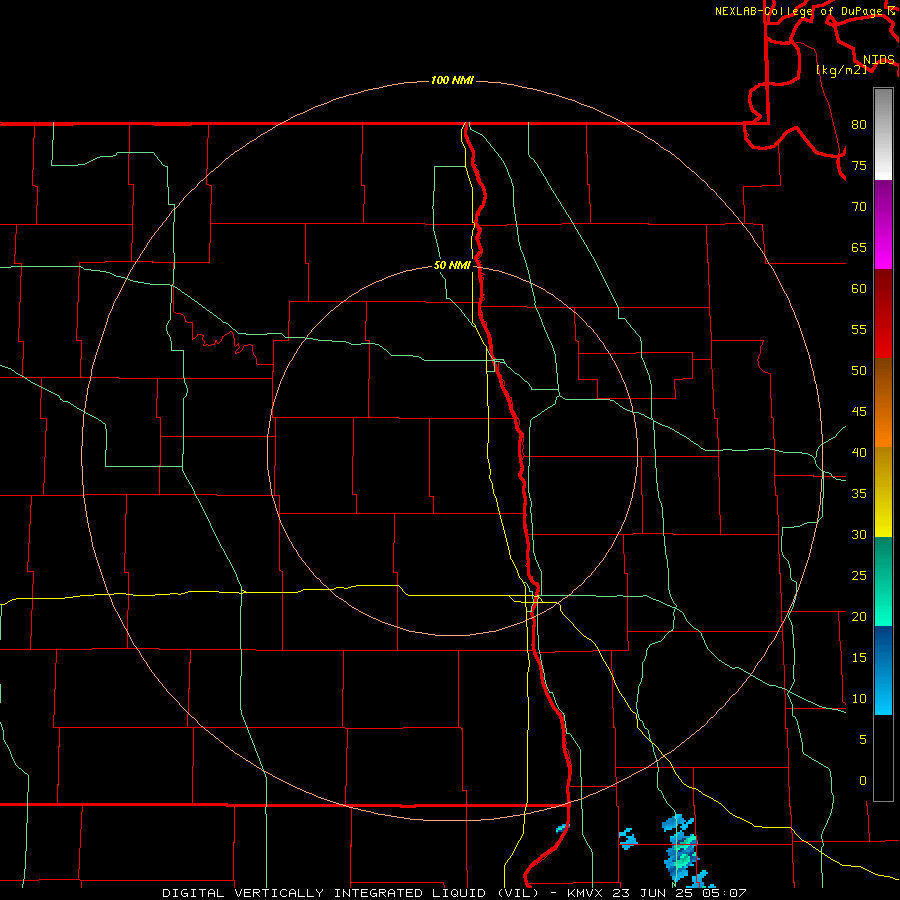This screenshot has width=900, height=900.
Task: Click the NIDS label near the scale
Action: (879, 59)
